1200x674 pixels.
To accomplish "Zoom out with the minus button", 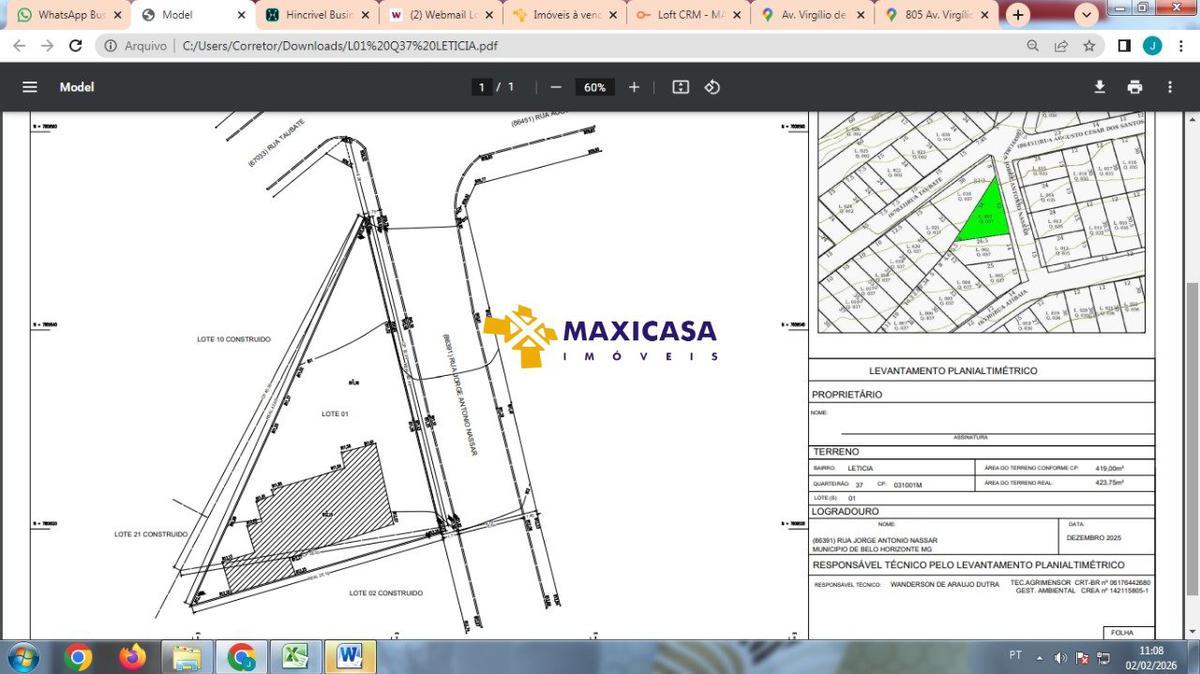I will point(556,87).
